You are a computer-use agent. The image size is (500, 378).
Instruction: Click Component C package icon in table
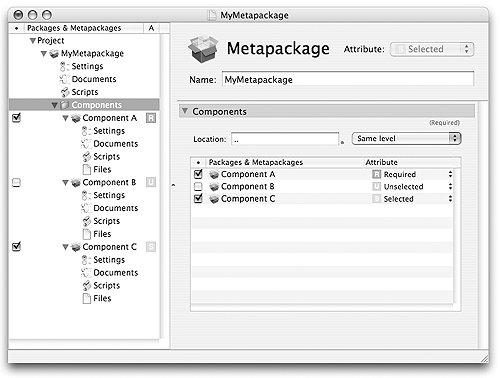click(x=214, y=199)
